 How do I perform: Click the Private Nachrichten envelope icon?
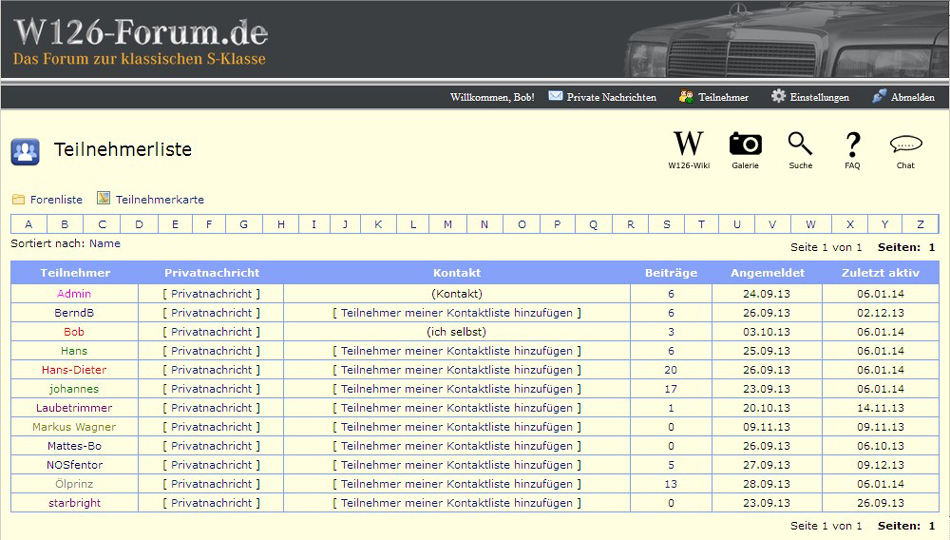(555, 96)
